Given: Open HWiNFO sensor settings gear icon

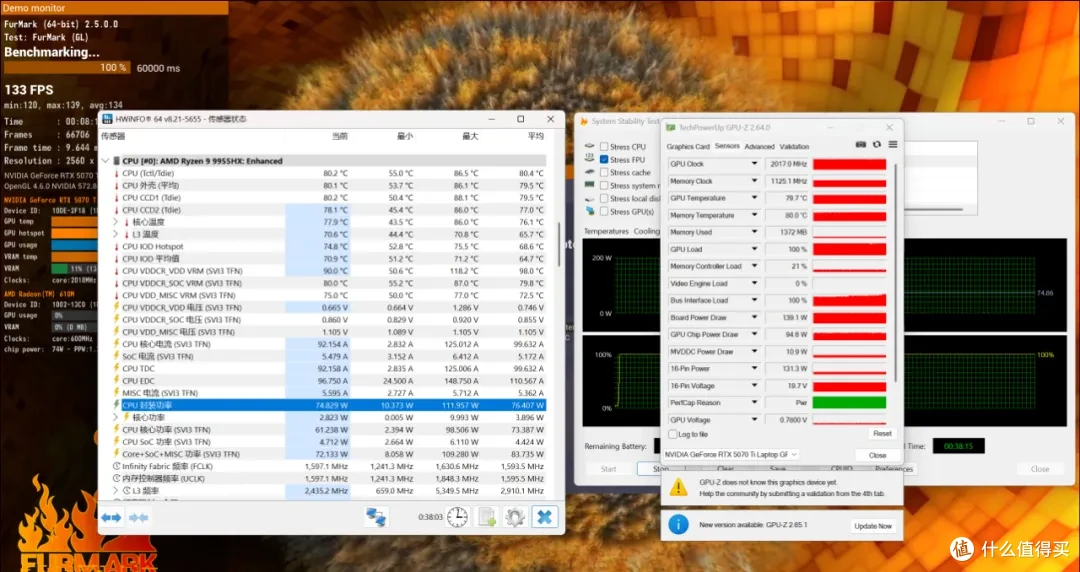Looking at the screenshot, I should 515,517.
